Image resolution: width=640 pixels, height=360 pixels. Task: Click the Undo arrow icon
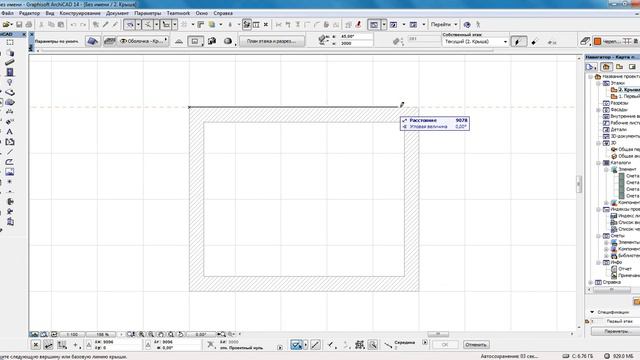click(73, 25)
